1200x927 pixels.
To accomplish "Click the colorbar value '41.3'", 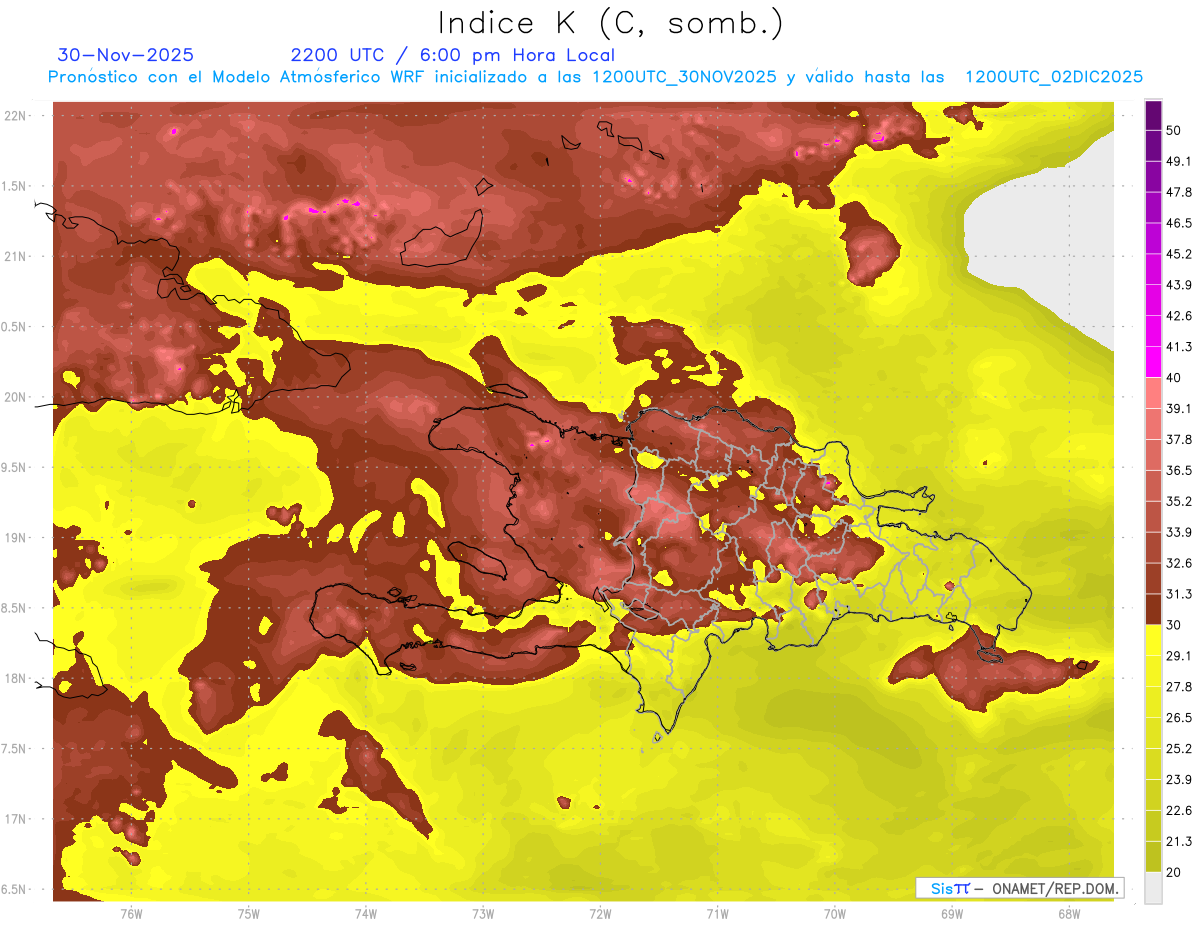I will [x=1179, y=347].
